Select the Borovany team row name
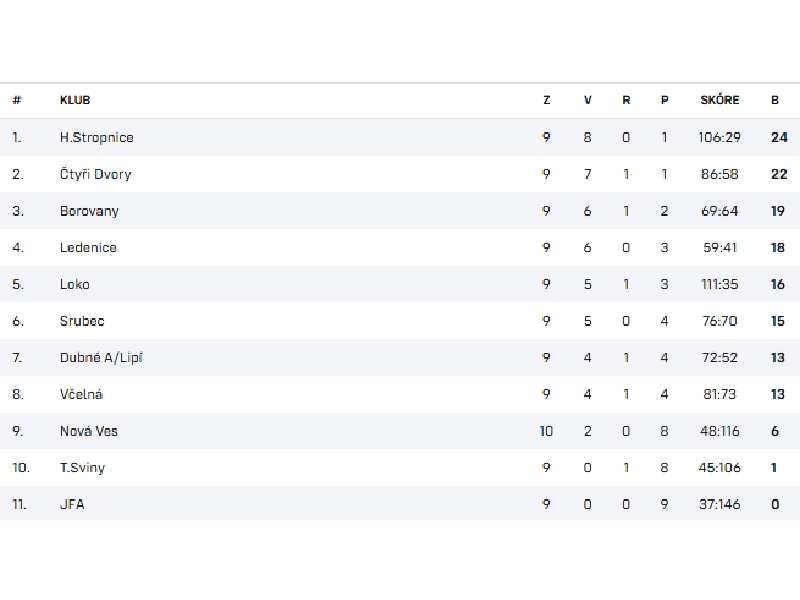Image resolution: width=800 pixels, height=600 pixels. coord(88,211)
